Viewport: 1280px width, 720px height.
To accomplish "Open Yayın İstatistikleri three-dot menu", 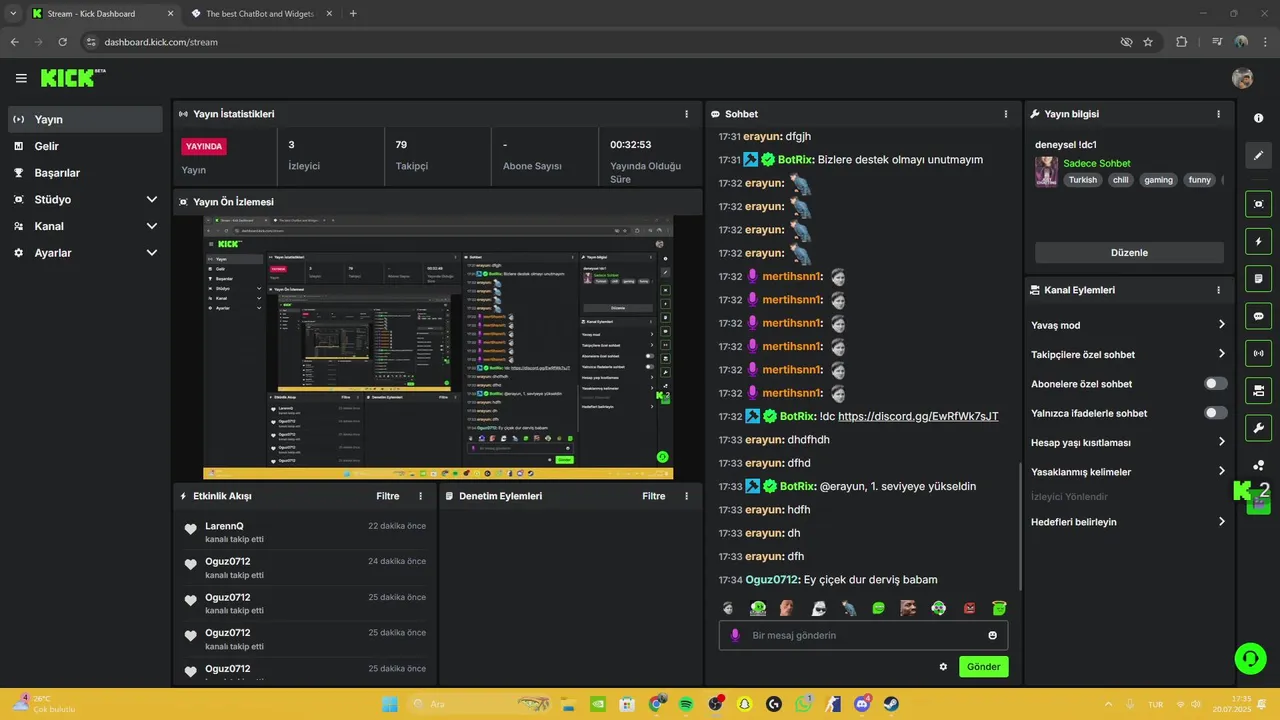I will [x=686, y=114].
